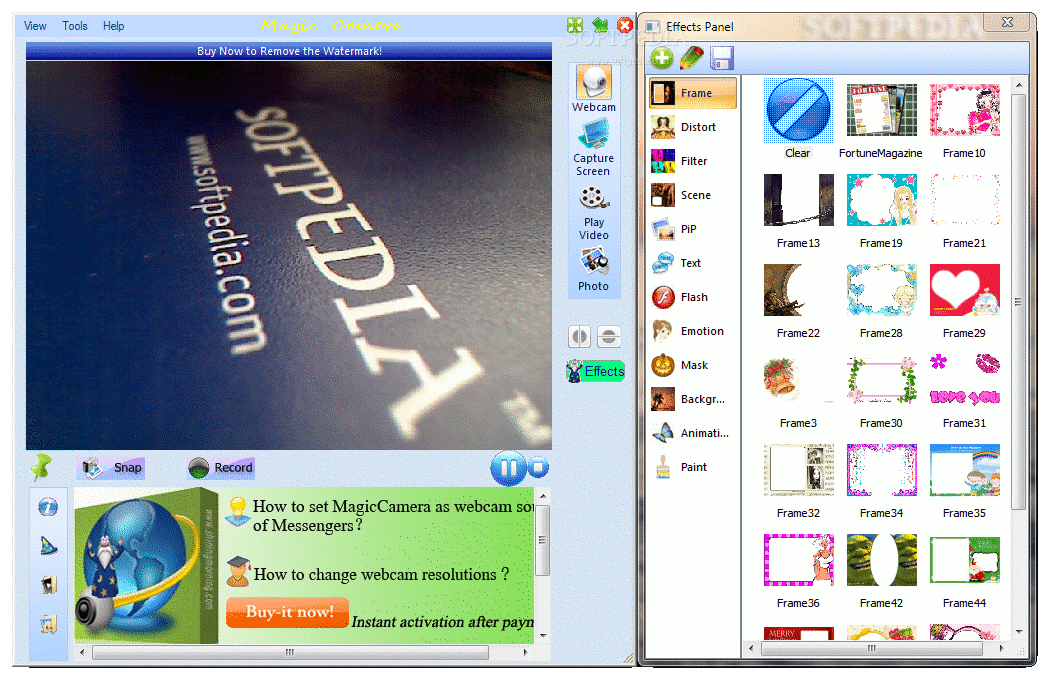Open the Background effects category
The image size is (1057, 687).
[693, 399]
